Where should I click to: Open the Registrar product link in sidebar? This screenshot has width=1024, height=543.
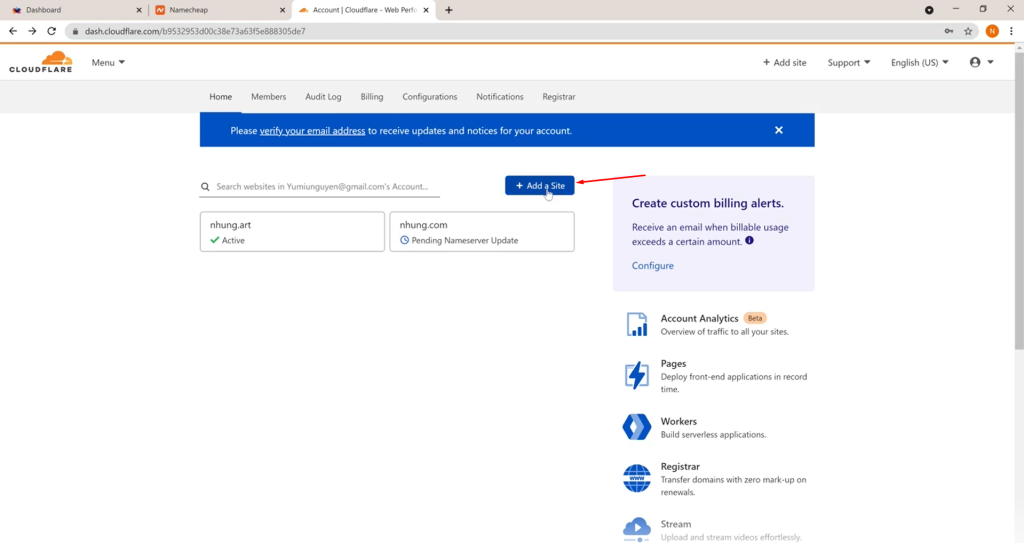coord(680,467)
